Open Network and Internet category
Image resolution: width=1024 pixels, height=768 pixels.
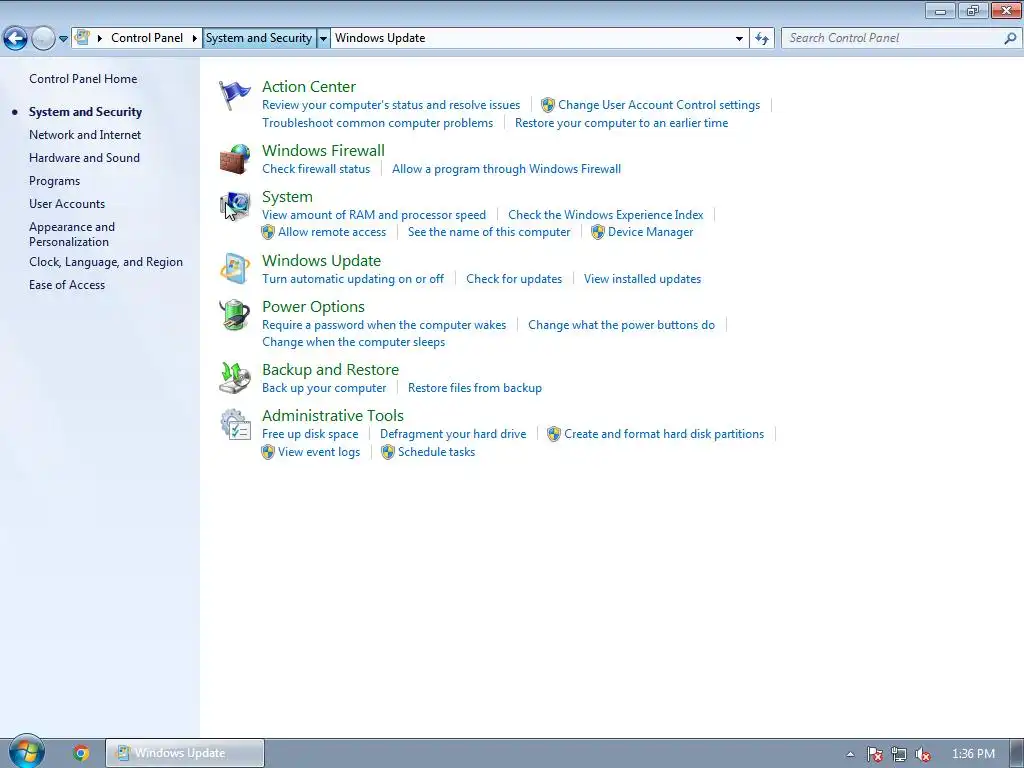[85, 135]
